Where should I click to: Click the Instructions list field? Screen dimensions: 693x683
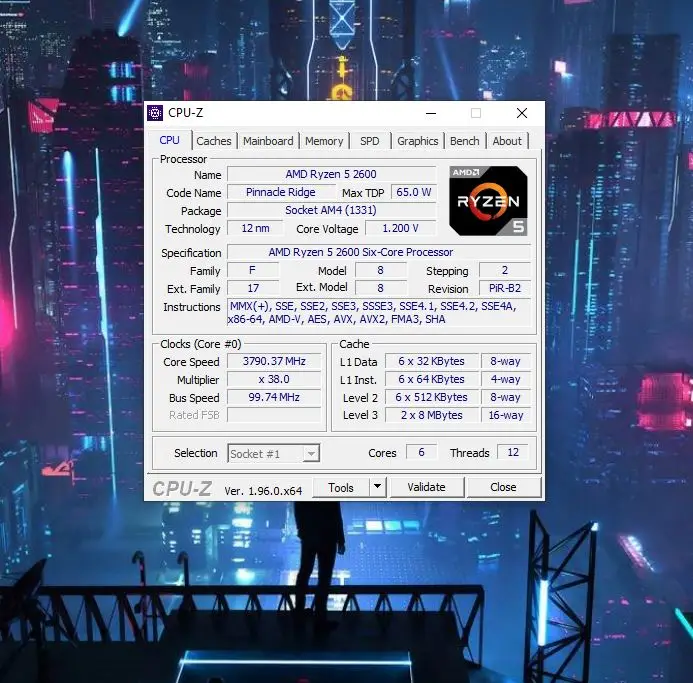379,313
